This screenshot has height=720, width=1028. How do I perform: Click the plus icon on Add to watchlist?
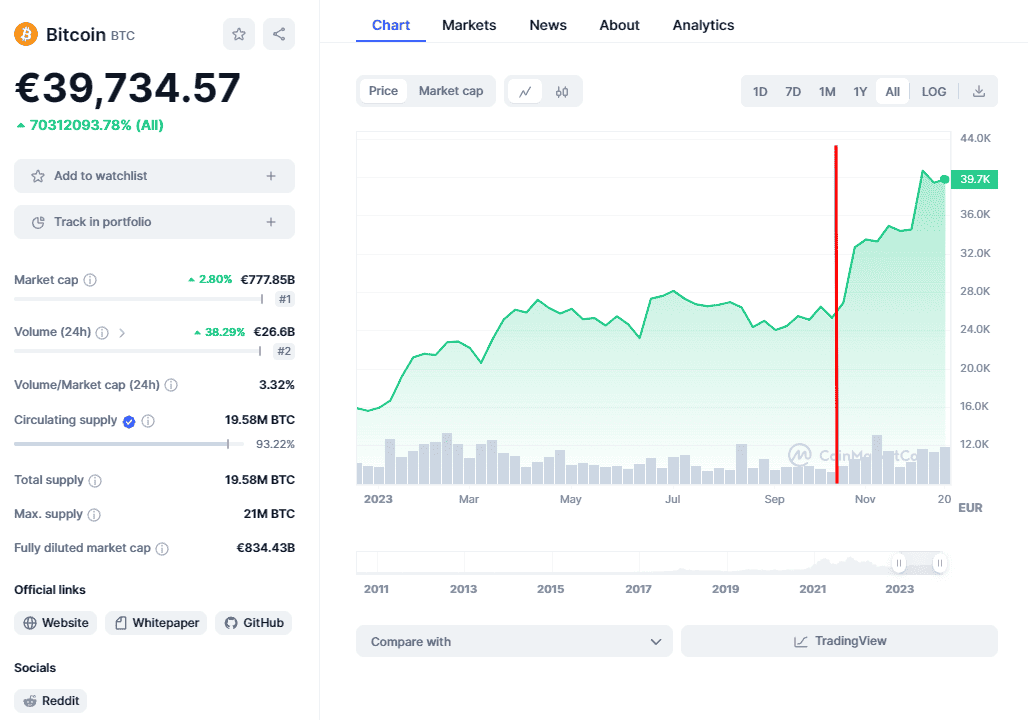coord(271,176)
